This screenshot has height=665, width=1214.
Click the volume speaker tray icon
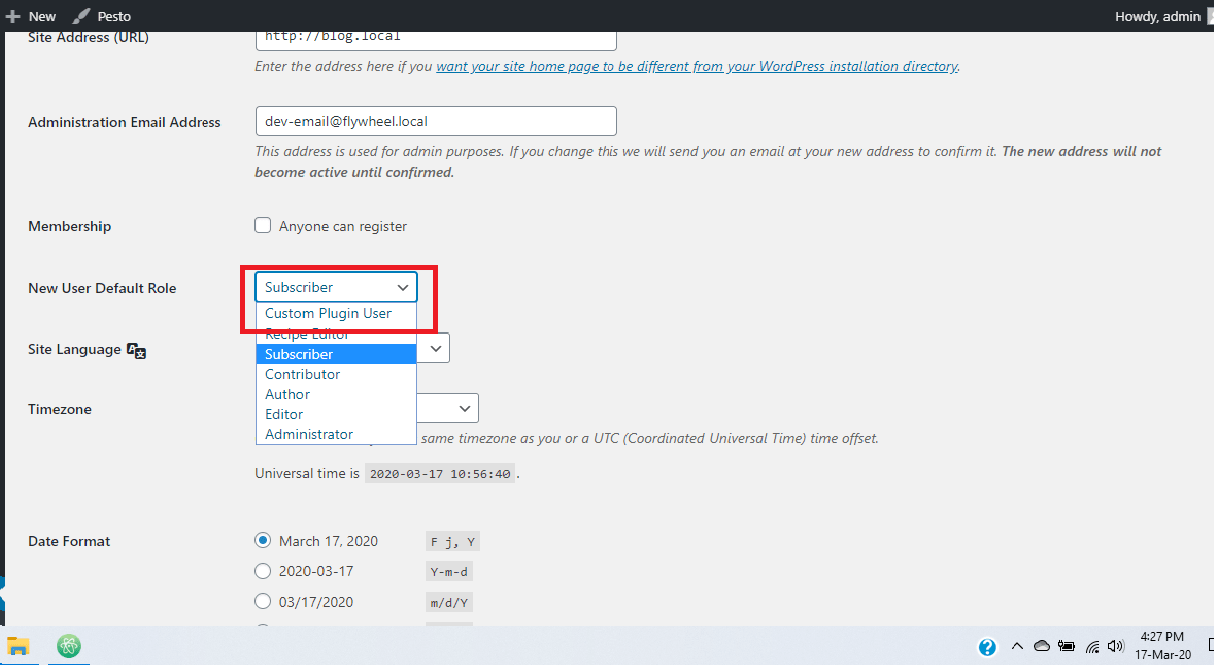[1117, 646]
